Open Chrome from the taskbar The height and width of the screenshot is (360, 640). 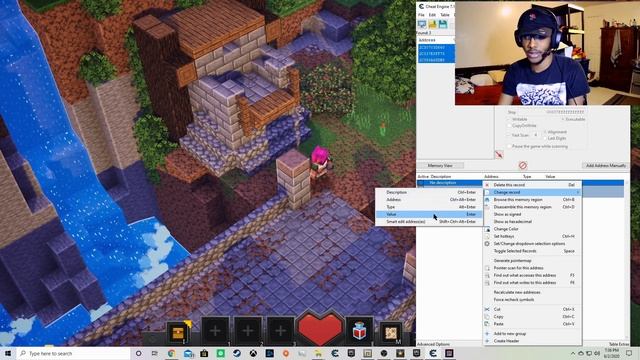tap(171, 353)
